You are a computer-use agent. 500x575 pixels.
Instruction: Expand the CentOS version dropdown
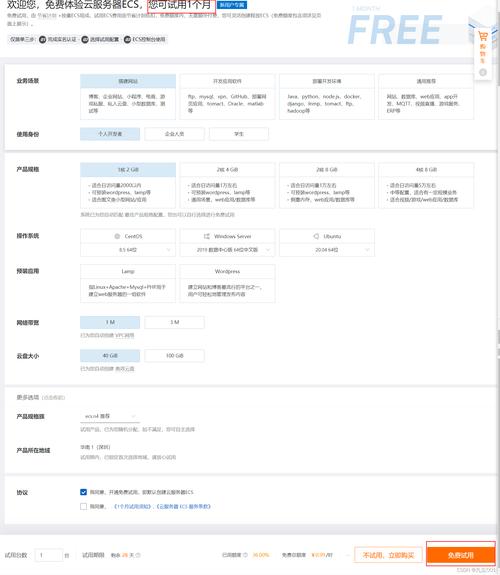[128, 250]
